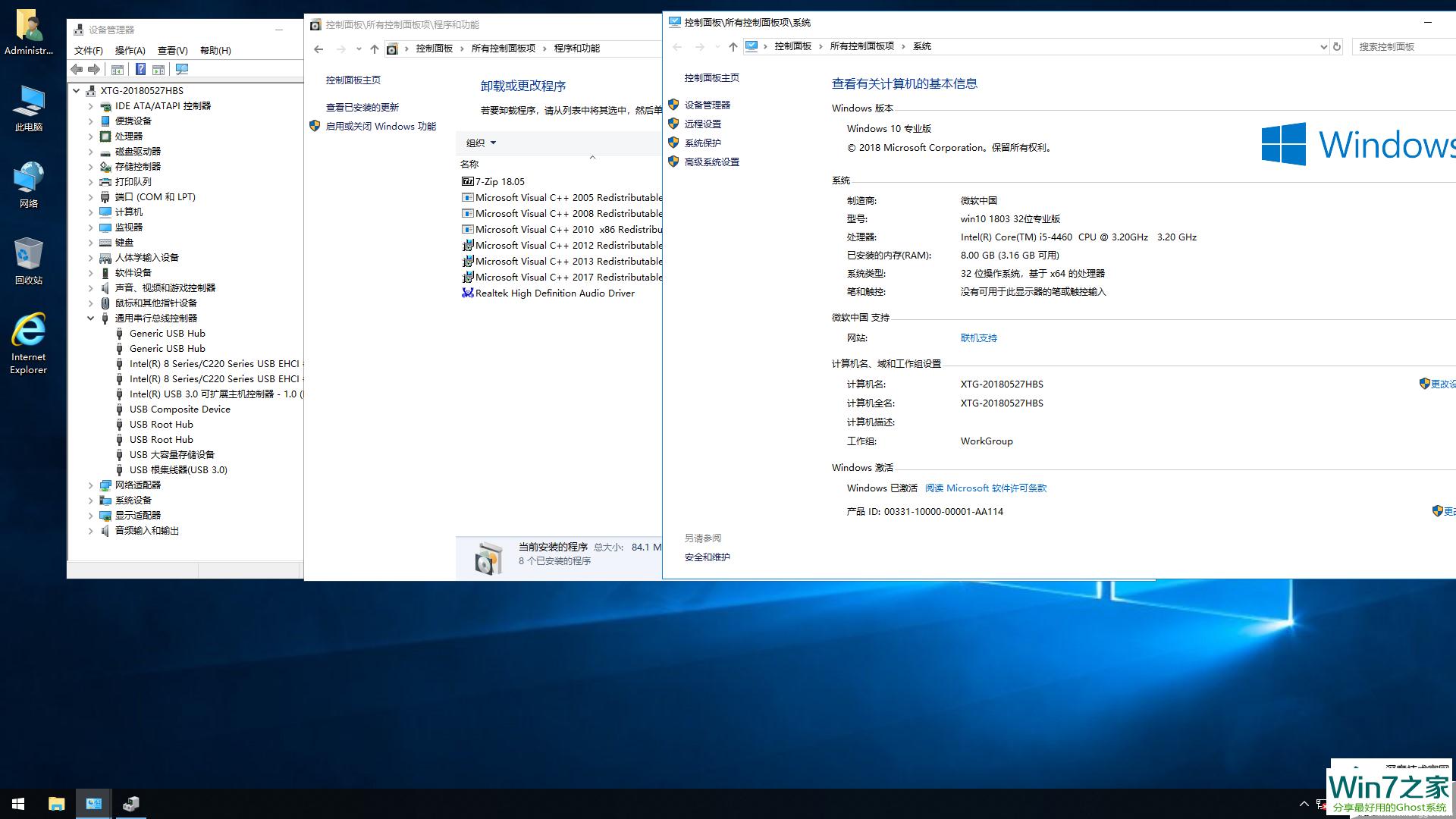Viewport: 1456px width, 819px height.
Task: Click 控制面板 breadcrumb in Programs window
Action: pyautogui.click(x=435, y=49)
